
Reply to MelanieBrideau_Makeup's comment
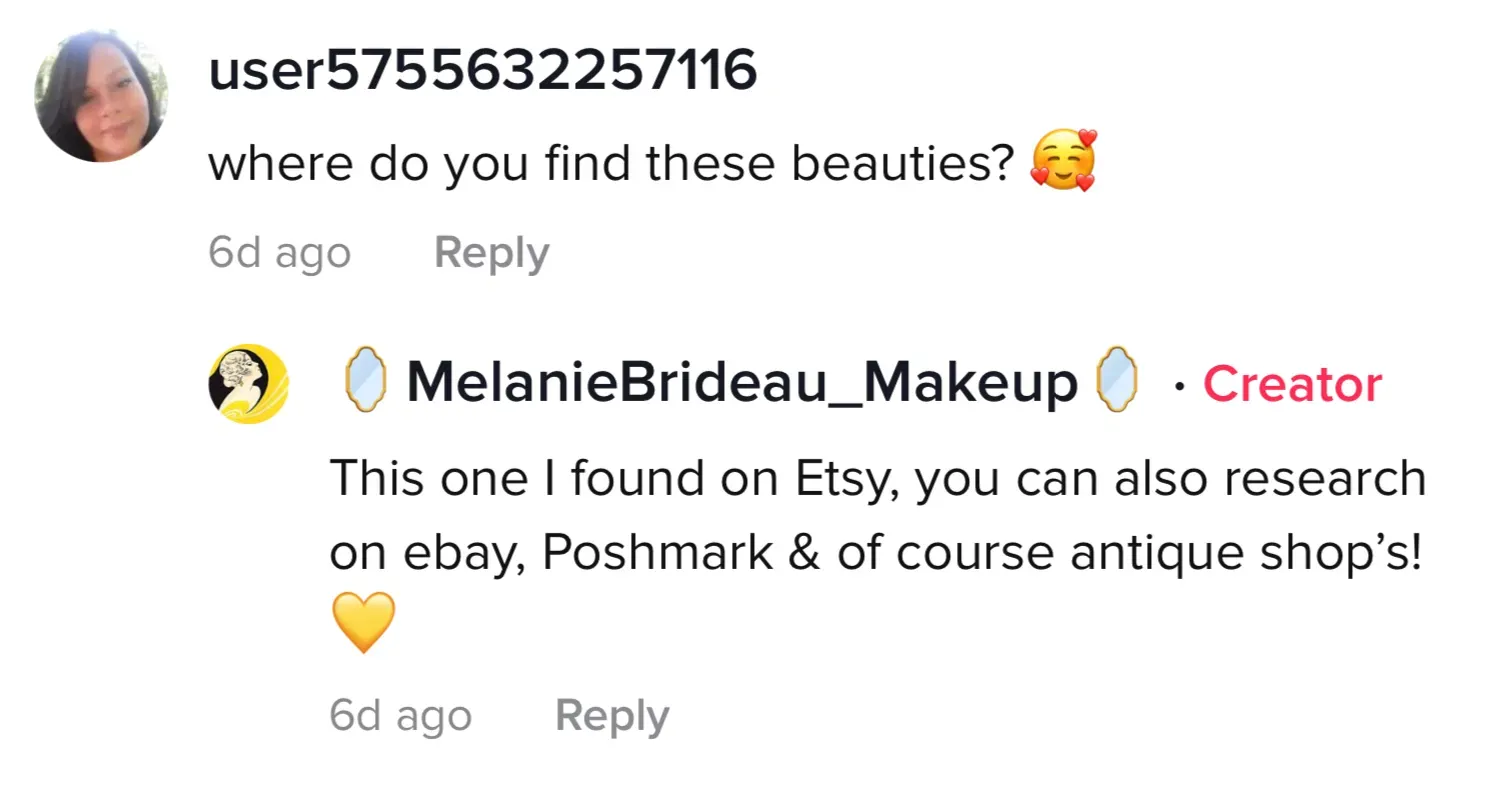[x=611, y=716]
